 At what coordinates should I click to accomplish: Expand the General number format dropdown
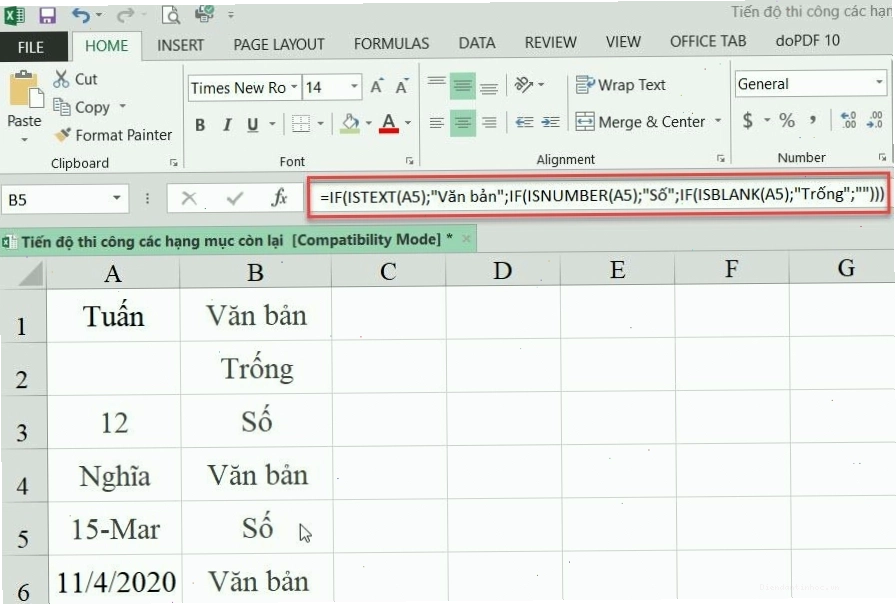tap(879, 83)
